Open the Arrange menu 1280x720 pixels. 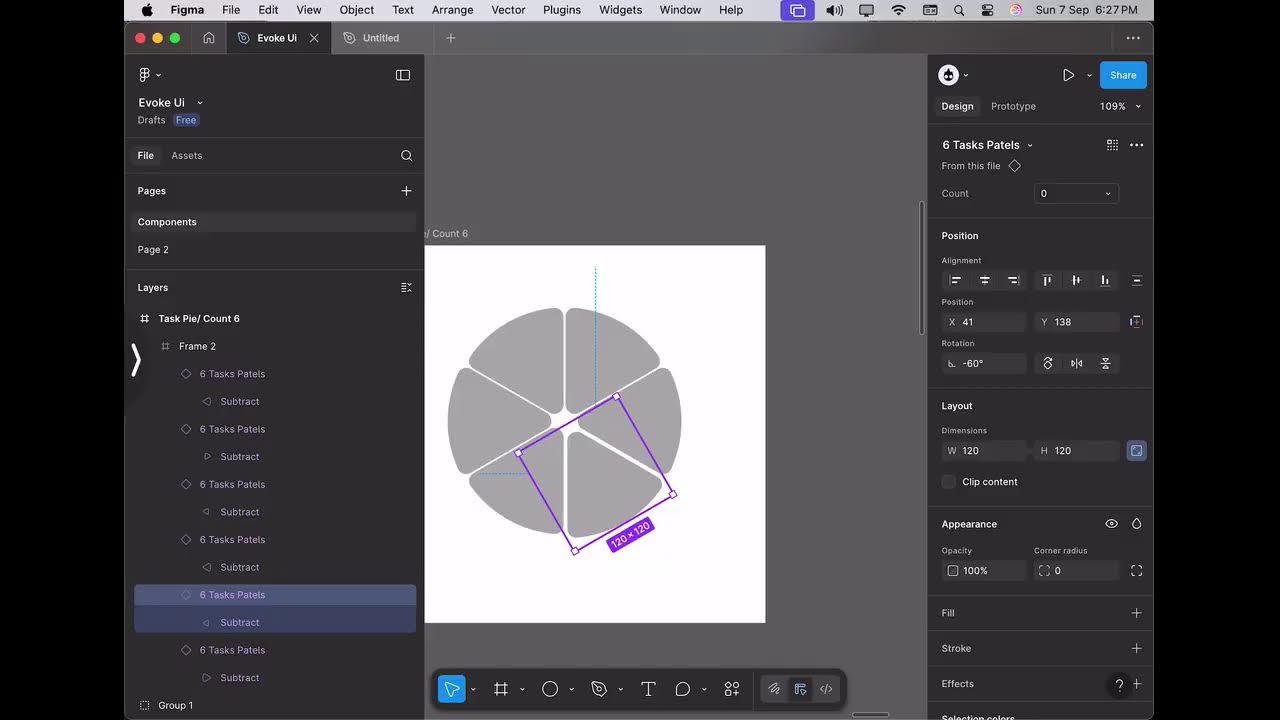click(x=453, y=10)
